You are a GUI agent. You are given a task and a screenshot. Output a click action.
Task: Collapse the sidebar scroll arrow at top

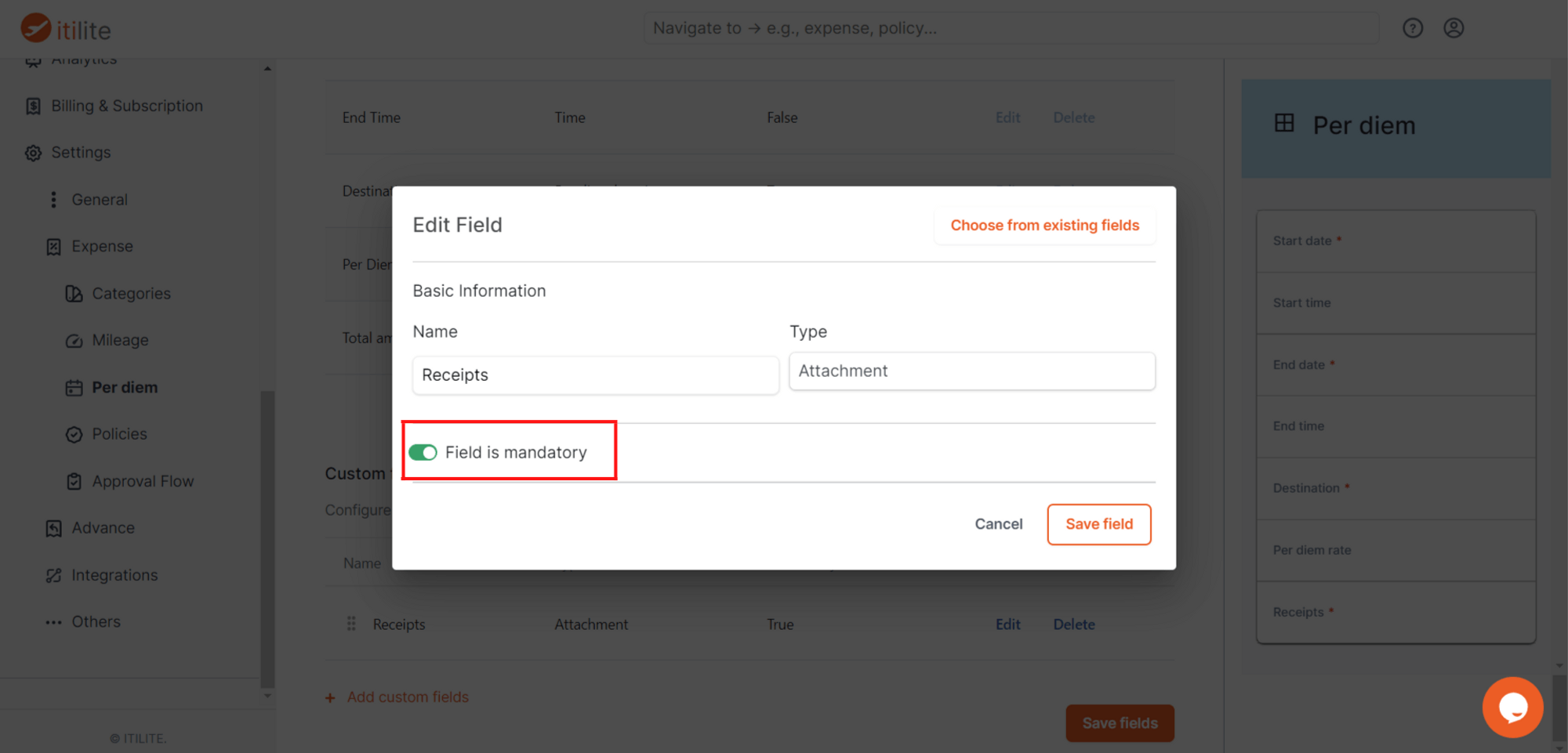267,67
